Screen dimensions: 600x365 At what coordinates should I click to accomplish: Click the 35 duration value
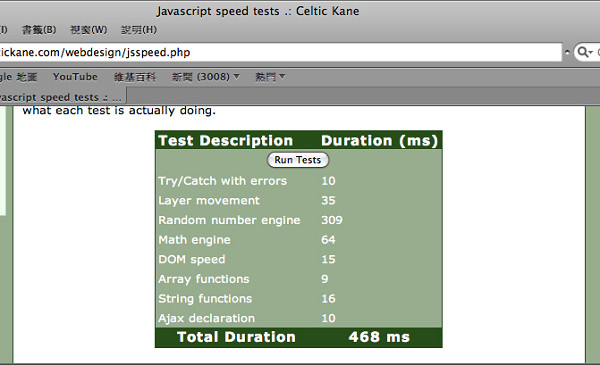328,200
